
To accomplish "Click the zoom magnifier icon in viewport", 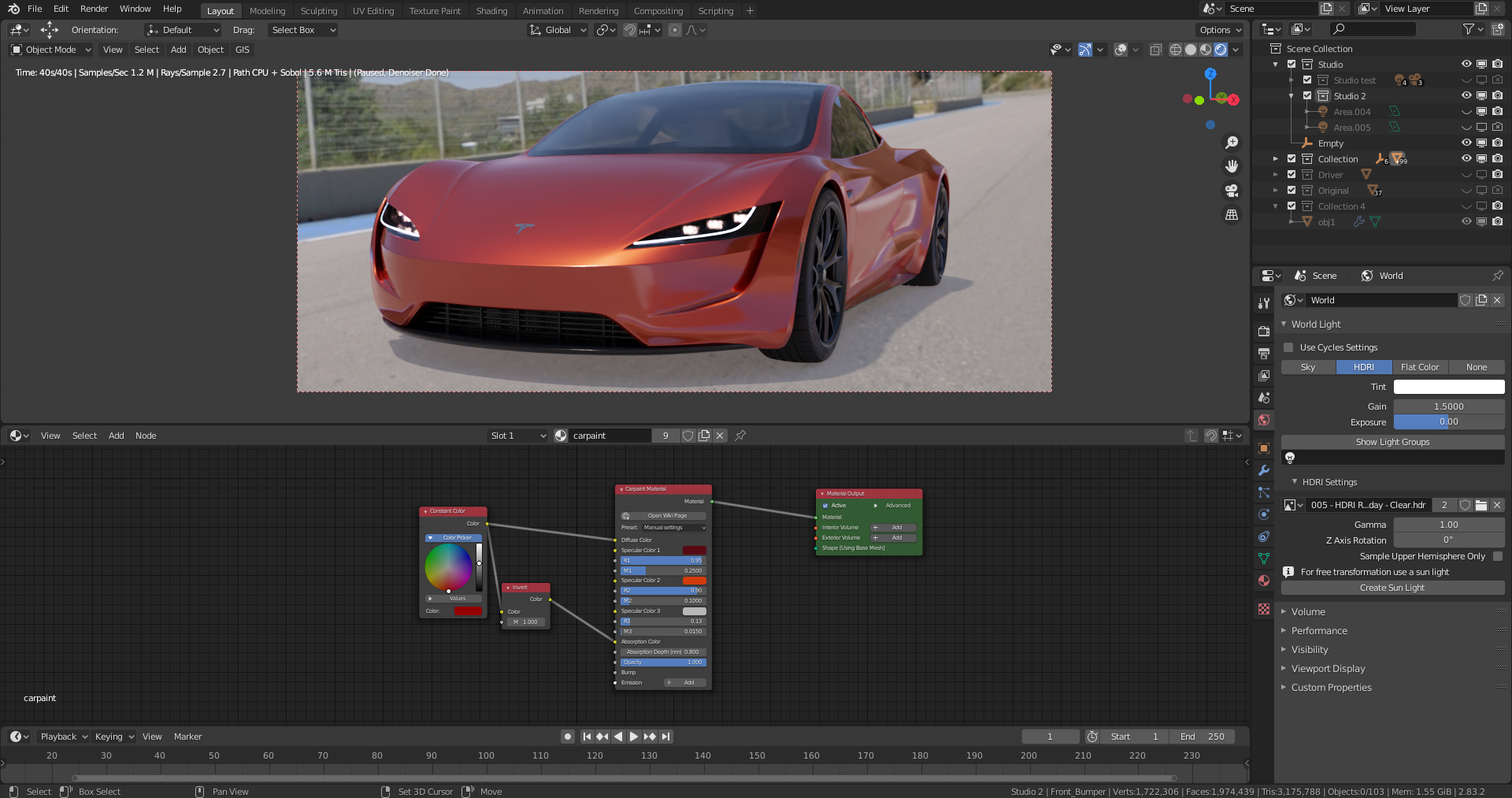I will [1232, 143].
